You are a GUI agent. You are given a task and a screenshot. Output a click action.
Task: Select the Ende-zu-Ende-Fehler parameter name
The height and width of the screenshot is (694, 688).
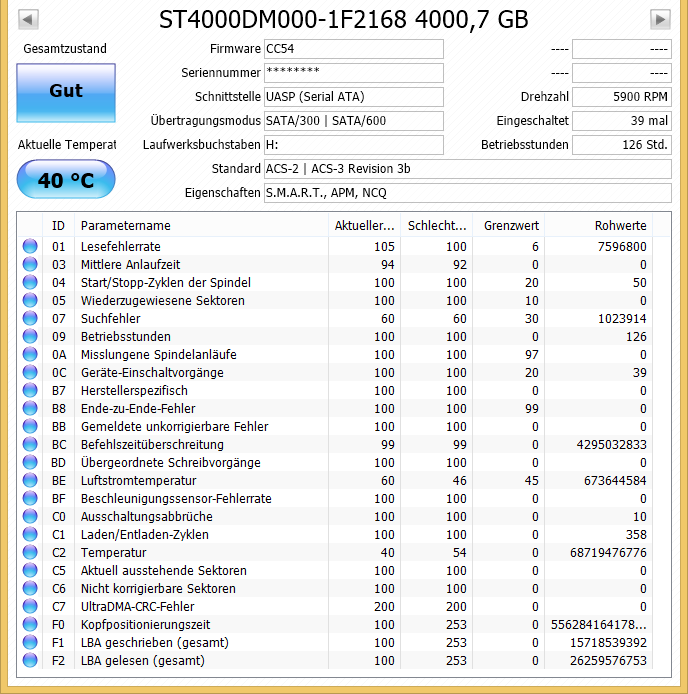click(138, 409)
